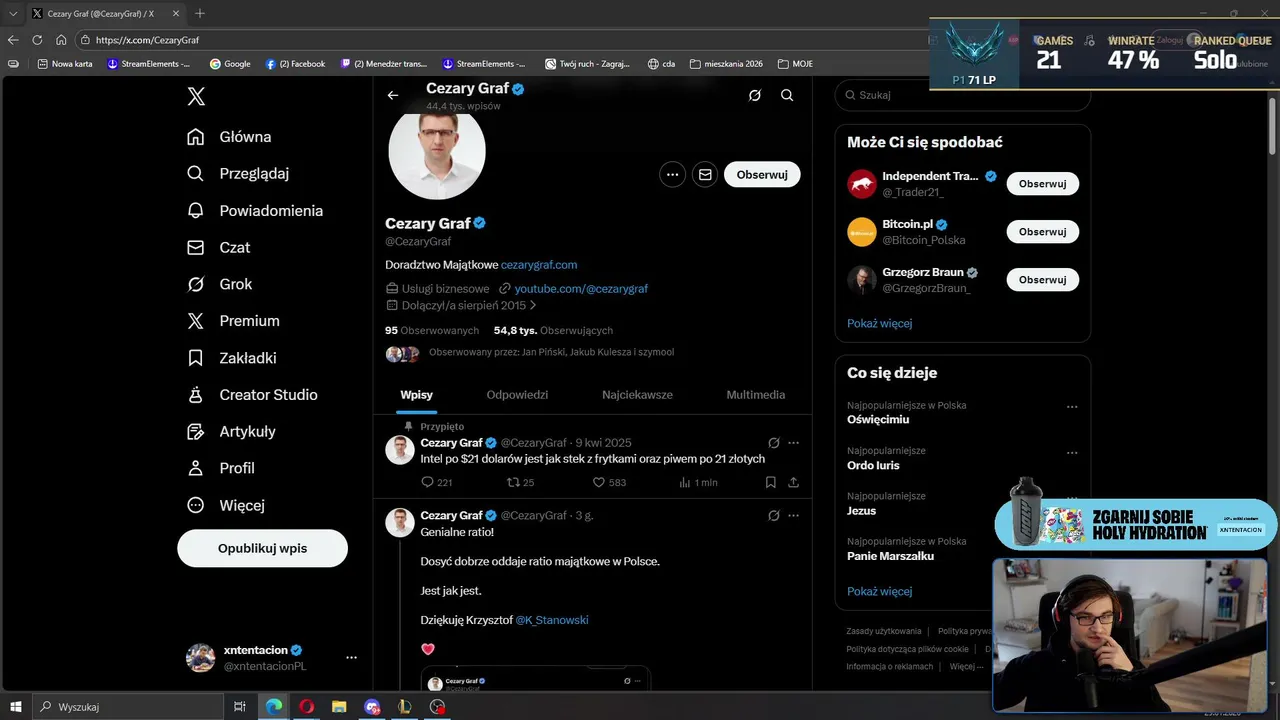The image size is (1280, 720).
Task: Open more menu on pinned Intel post
Action: (793, 443)
